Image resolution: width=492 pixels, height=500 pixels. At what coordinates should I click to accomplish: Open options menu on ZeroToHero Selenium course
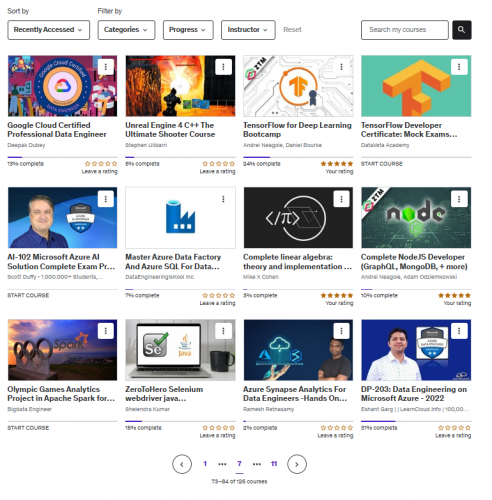[223, 331]
